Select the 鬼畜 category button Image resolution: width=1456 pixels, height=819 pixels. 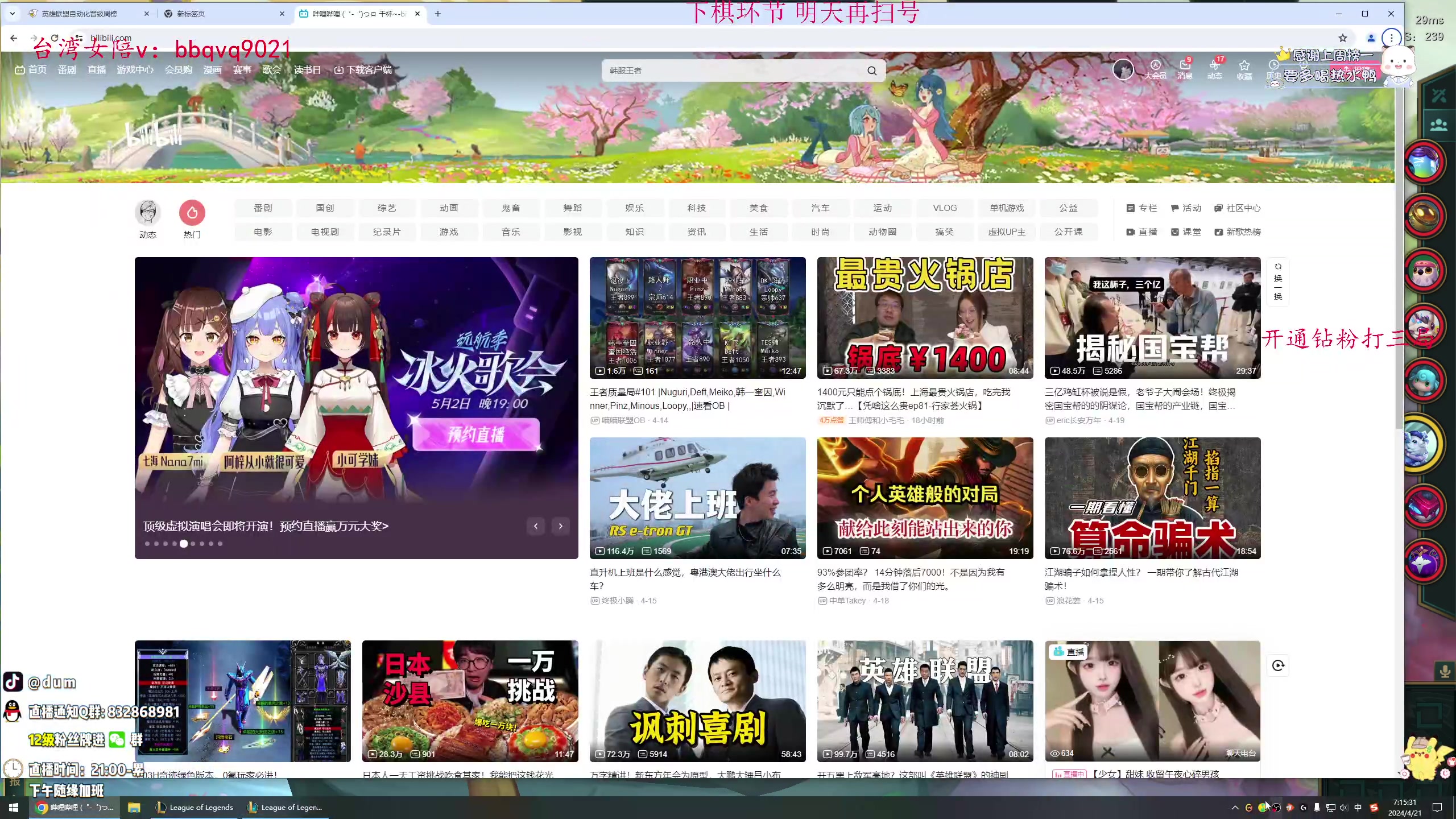click(x=511, y=208)
